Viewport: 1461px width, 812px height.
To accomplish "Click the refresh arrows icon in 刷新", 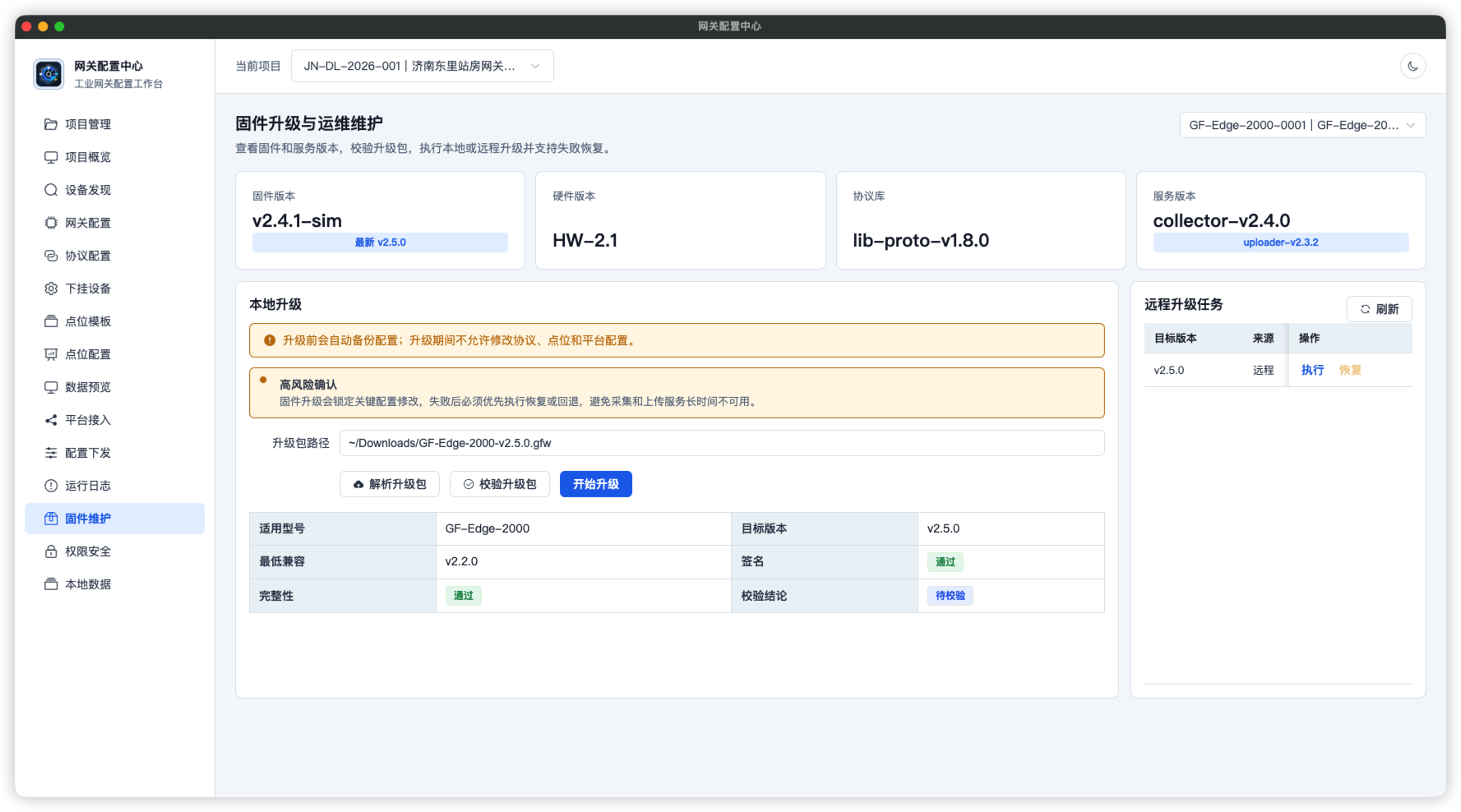I will pyautogui.click(x=1365, y=309).
